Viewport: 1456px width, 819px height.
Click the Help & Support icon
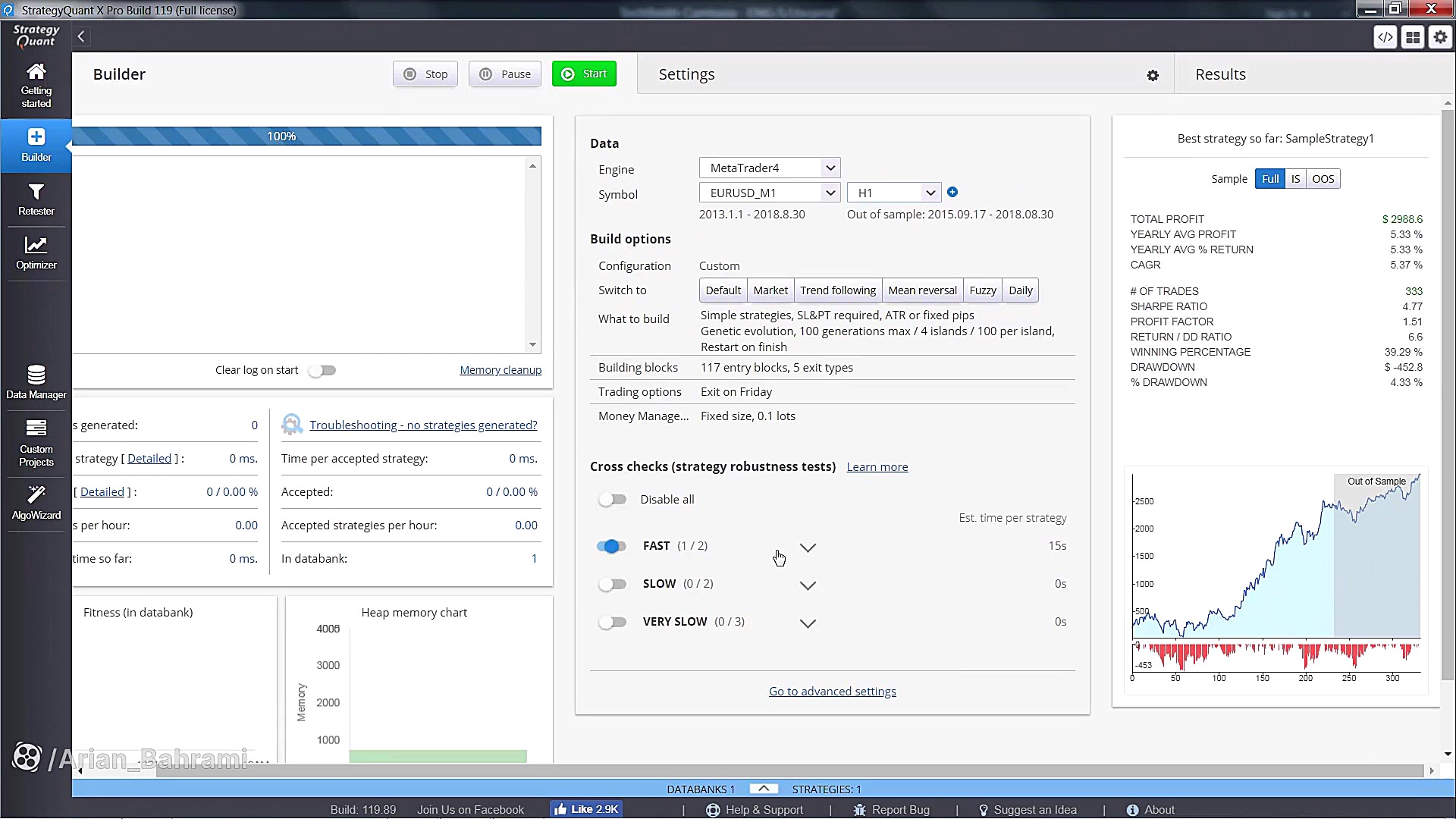(713, 810)
